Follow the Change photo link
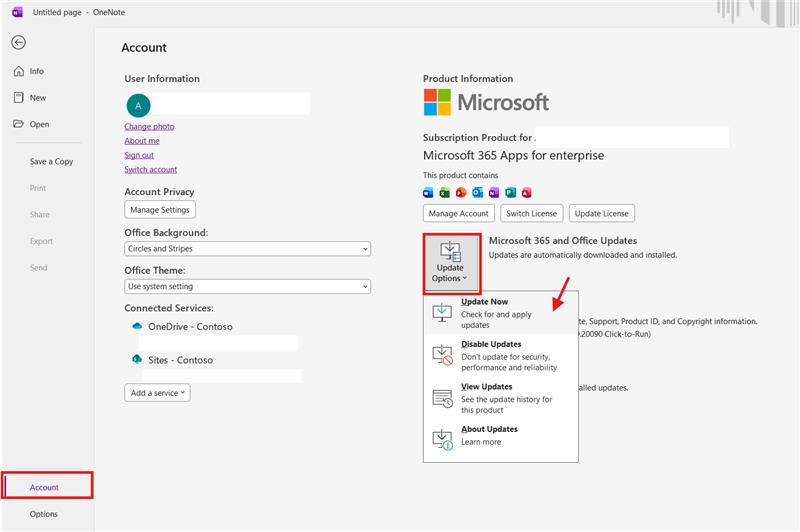The height and width of the screenshot is (532, 800). (149, 126)
